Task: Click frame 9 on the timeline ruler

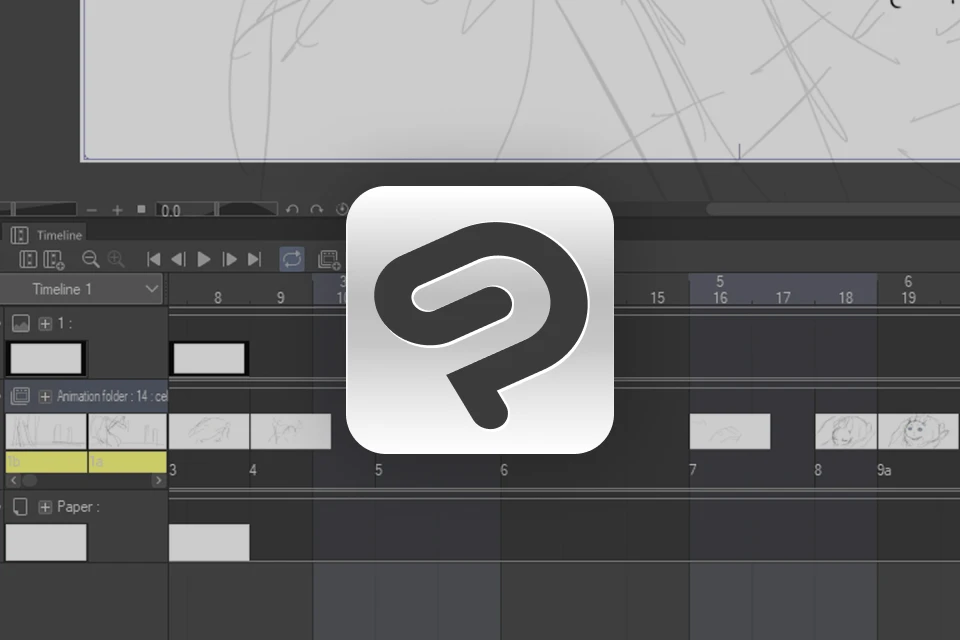Action: coord(280,298)
